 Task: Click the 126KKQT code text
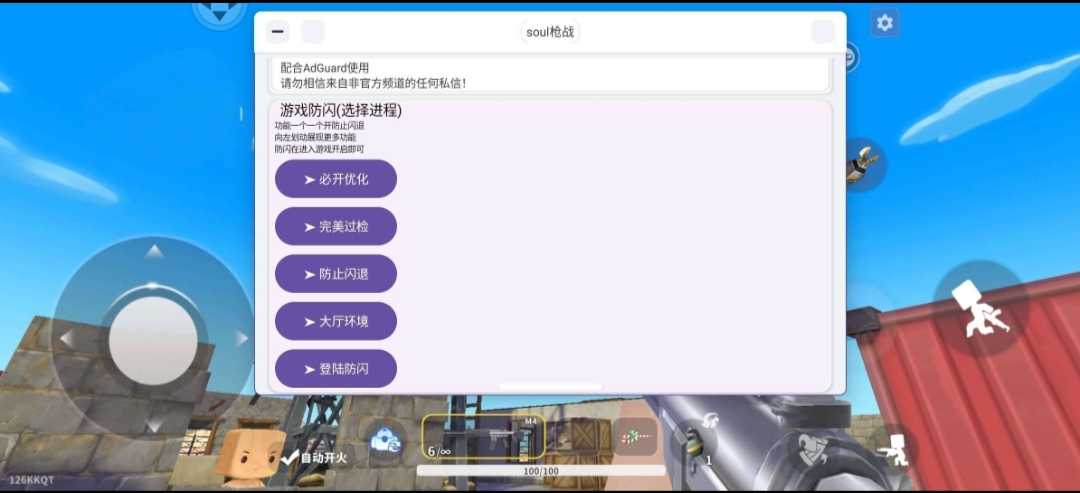point(31,480)
